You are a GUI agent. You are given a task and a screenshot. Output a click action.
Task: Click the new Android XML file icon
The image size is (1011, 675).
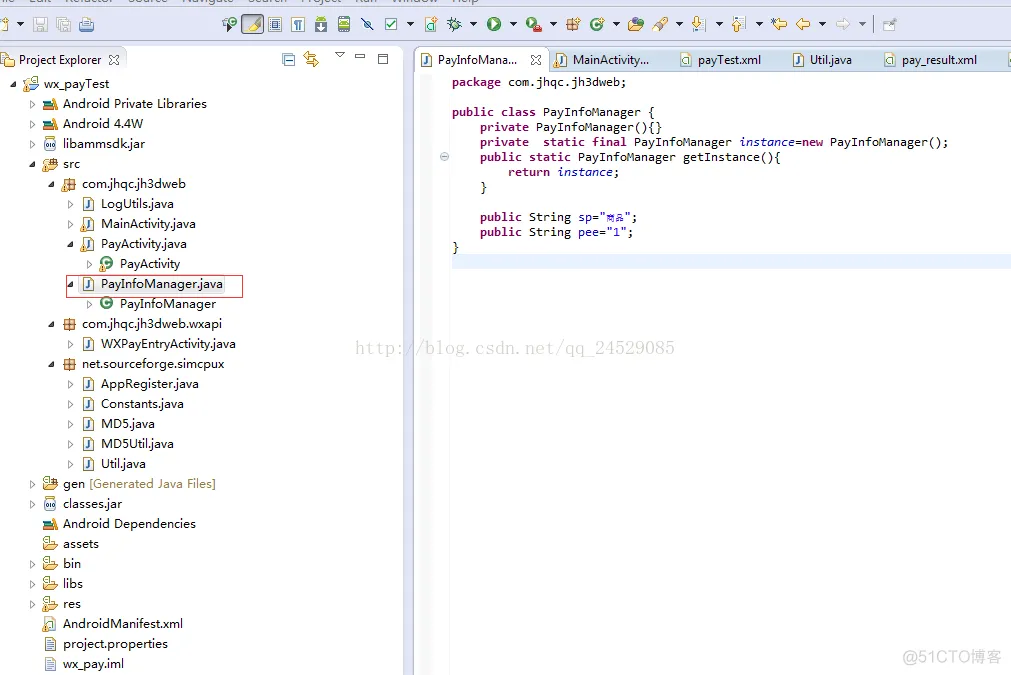point(431,24)
